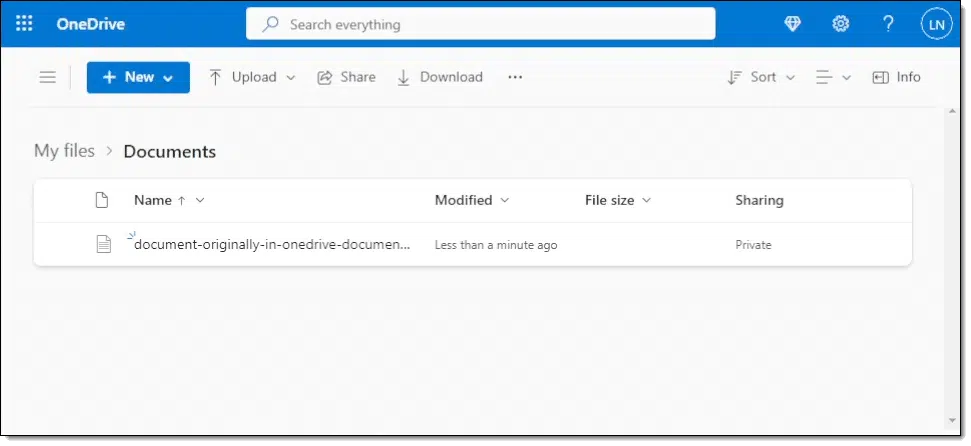The image size is (971, 446).
Task: Switch view layout options dropdown
Action: 833,77
